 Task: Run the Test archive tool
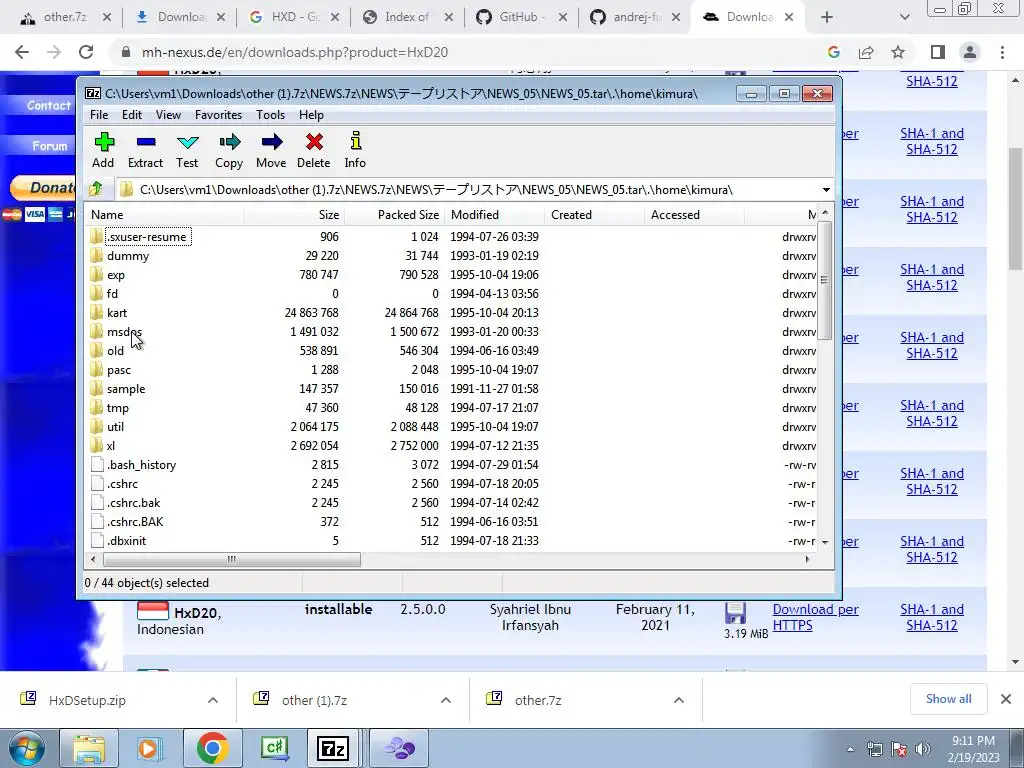click(x=187, y=150)
